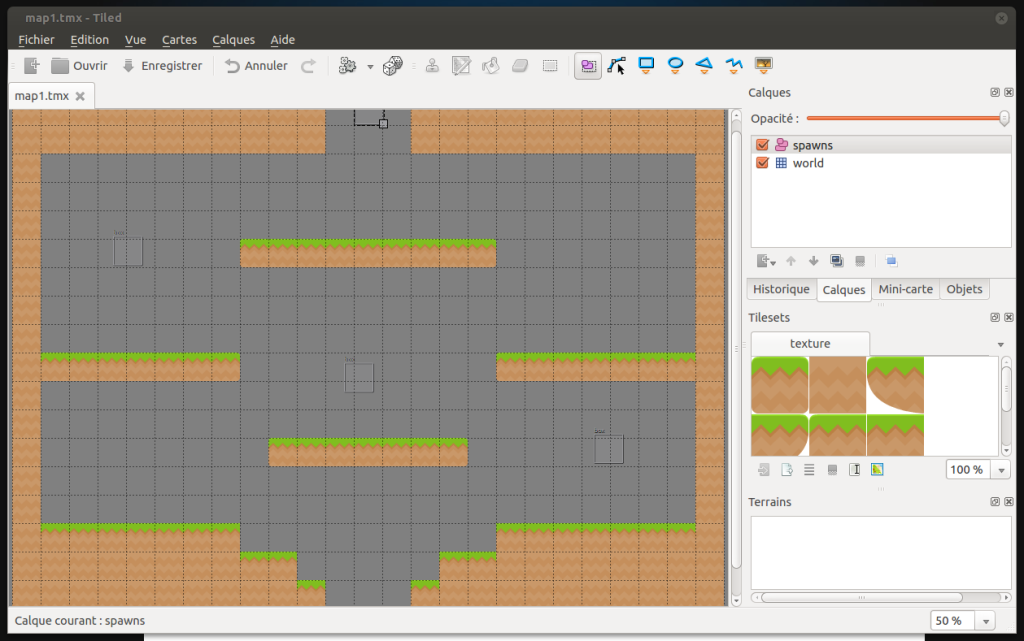This screenshot has width=1024, height=641.
Task: Open the new layer dropdown
Action: tap(766, 261)
